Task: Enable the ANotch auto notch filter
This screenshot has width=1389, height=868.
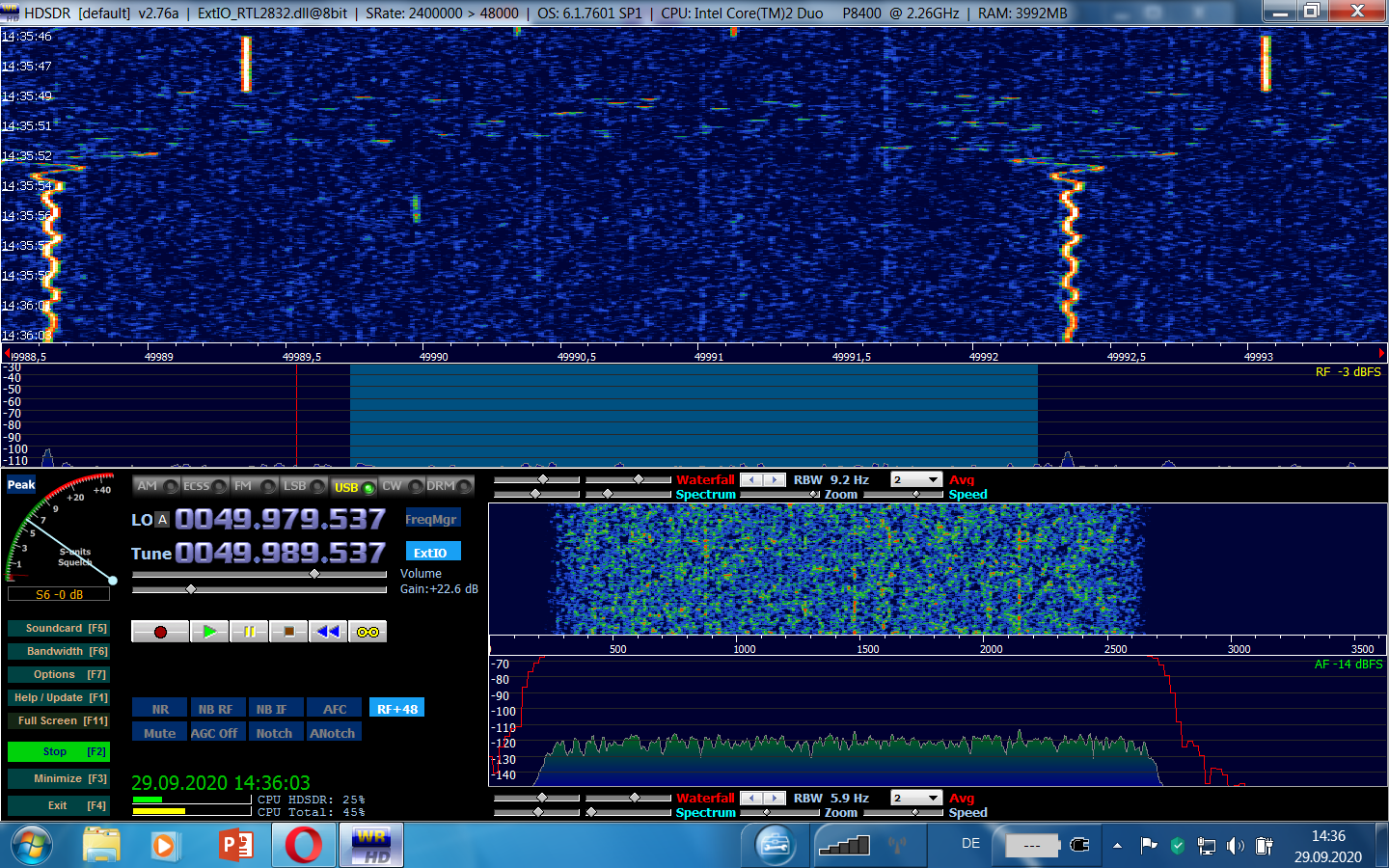Action: (x=333, y=733)
